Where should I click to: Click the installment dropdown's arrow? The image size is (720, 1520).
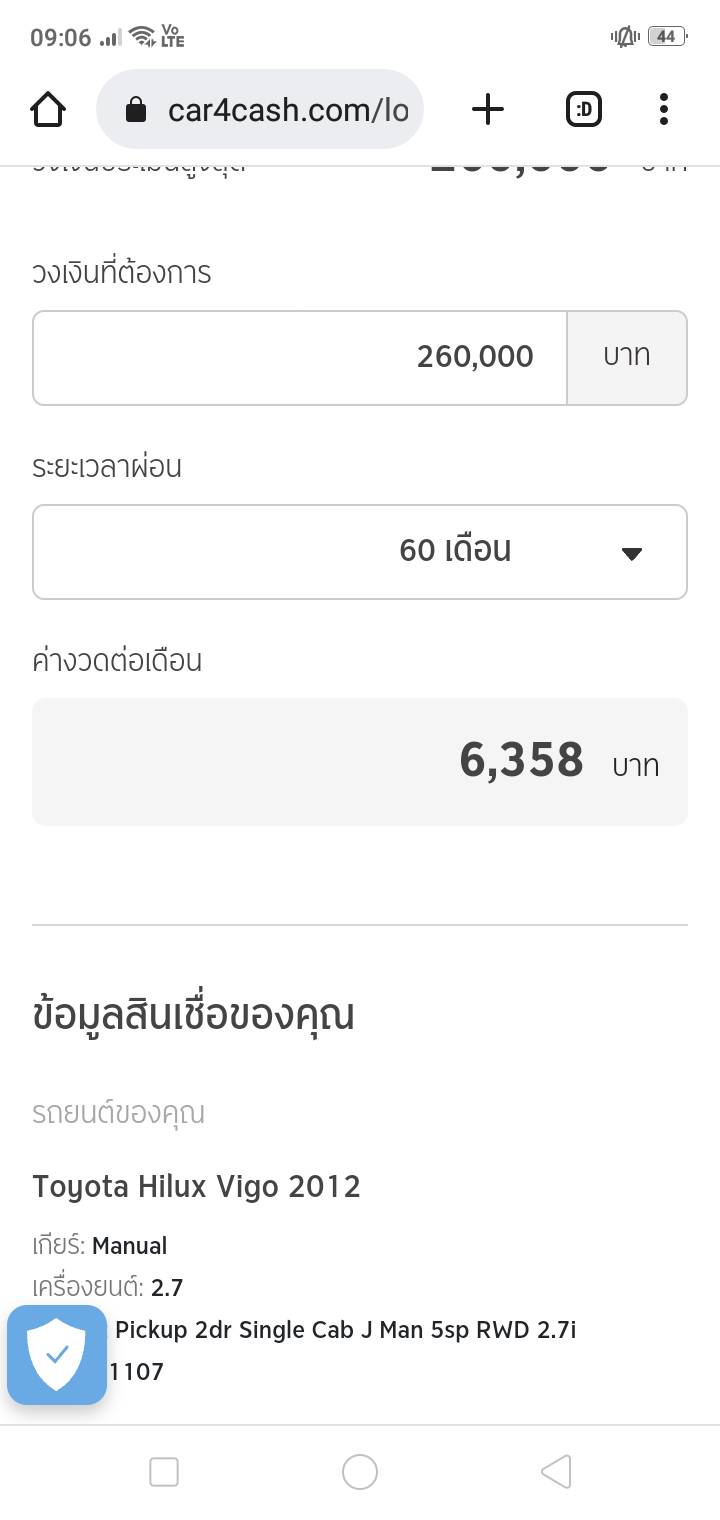coord(631,553)
